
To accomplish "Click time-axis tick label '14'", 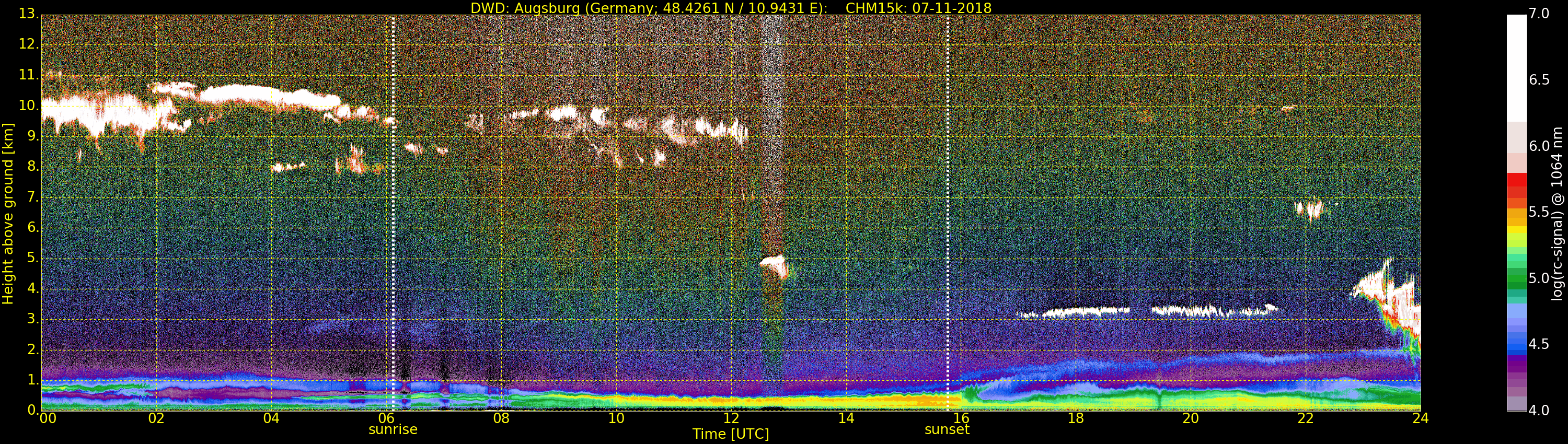I will 846,418.
